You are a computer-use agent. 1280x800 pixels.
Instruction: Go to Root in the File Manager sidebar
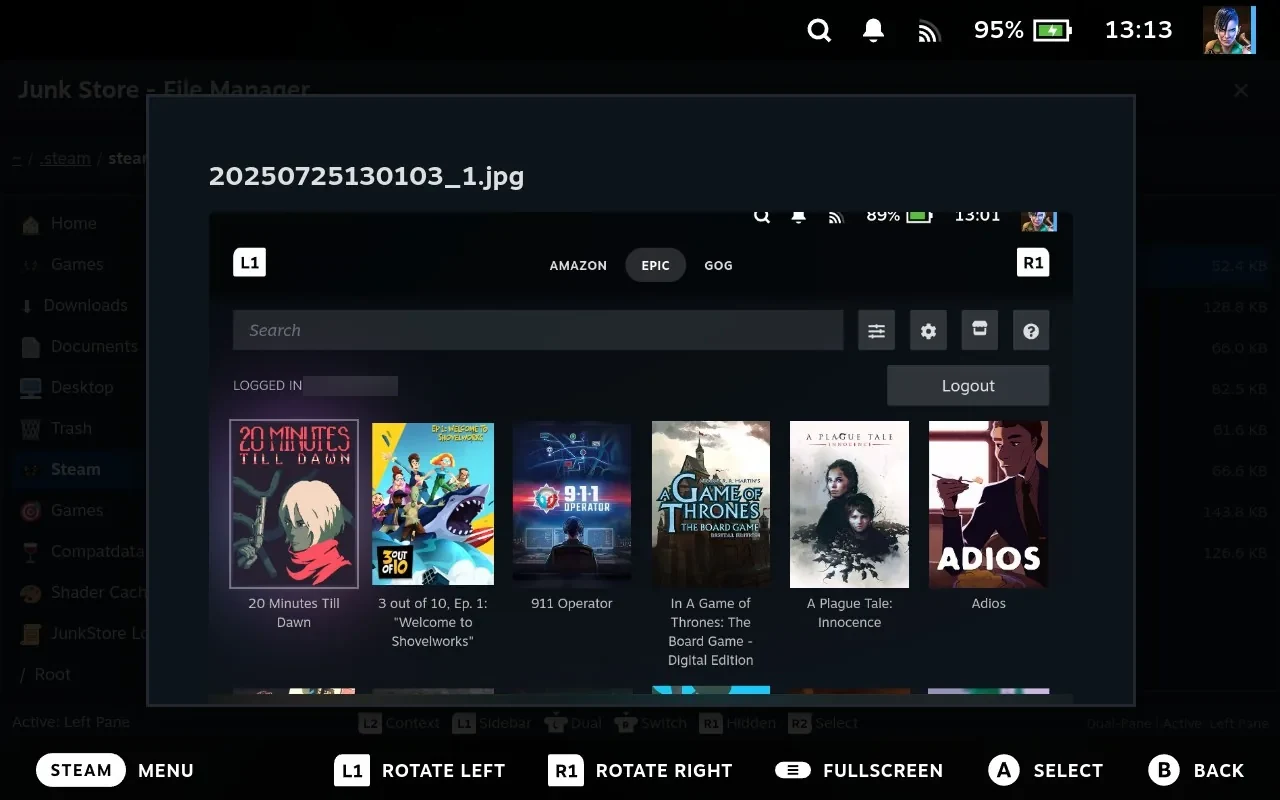[x=45, y=675]
